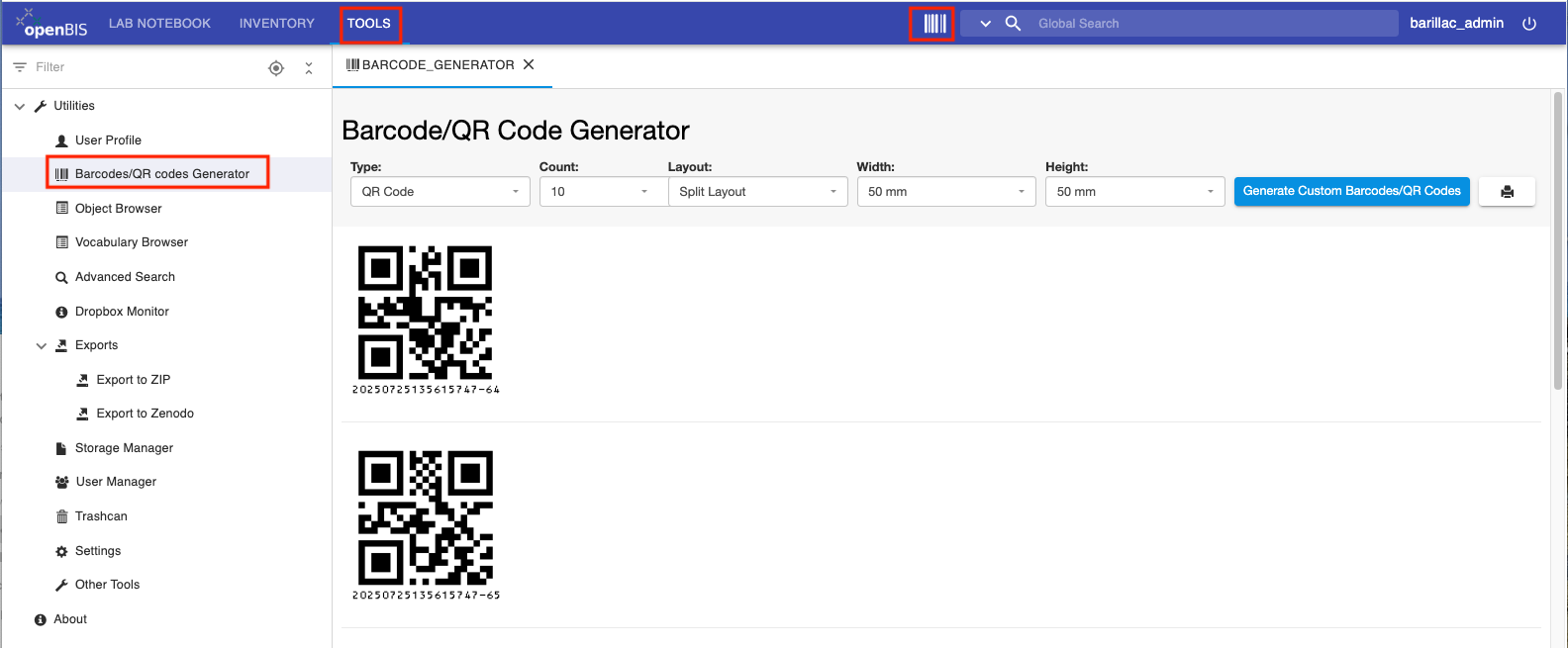Focus the Global Search input field
1568x648 pixels.
[x=1213, y=24]
